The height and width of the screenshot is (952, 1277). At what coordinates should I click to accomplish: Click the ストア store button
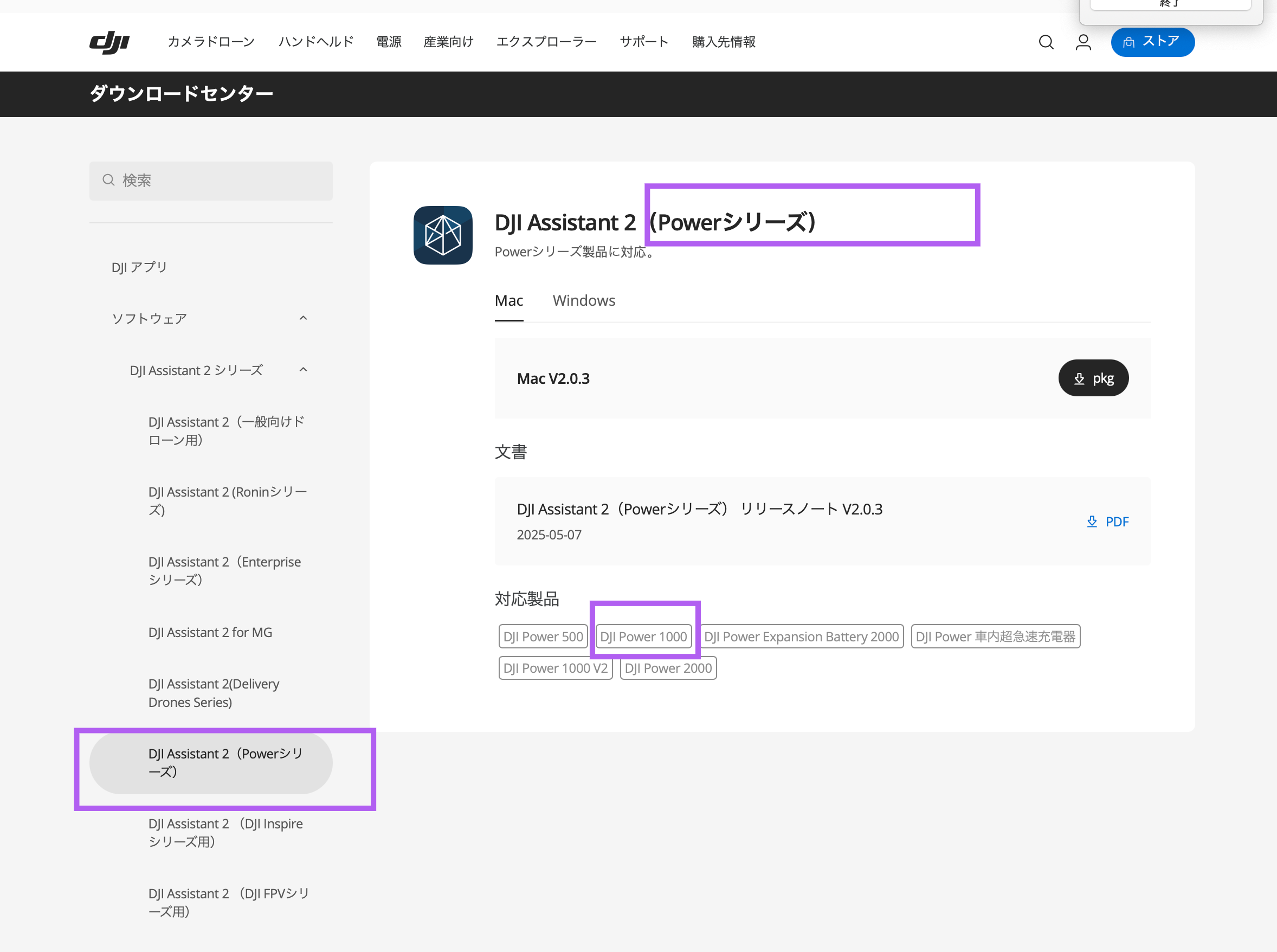(x=1152, y=42)
